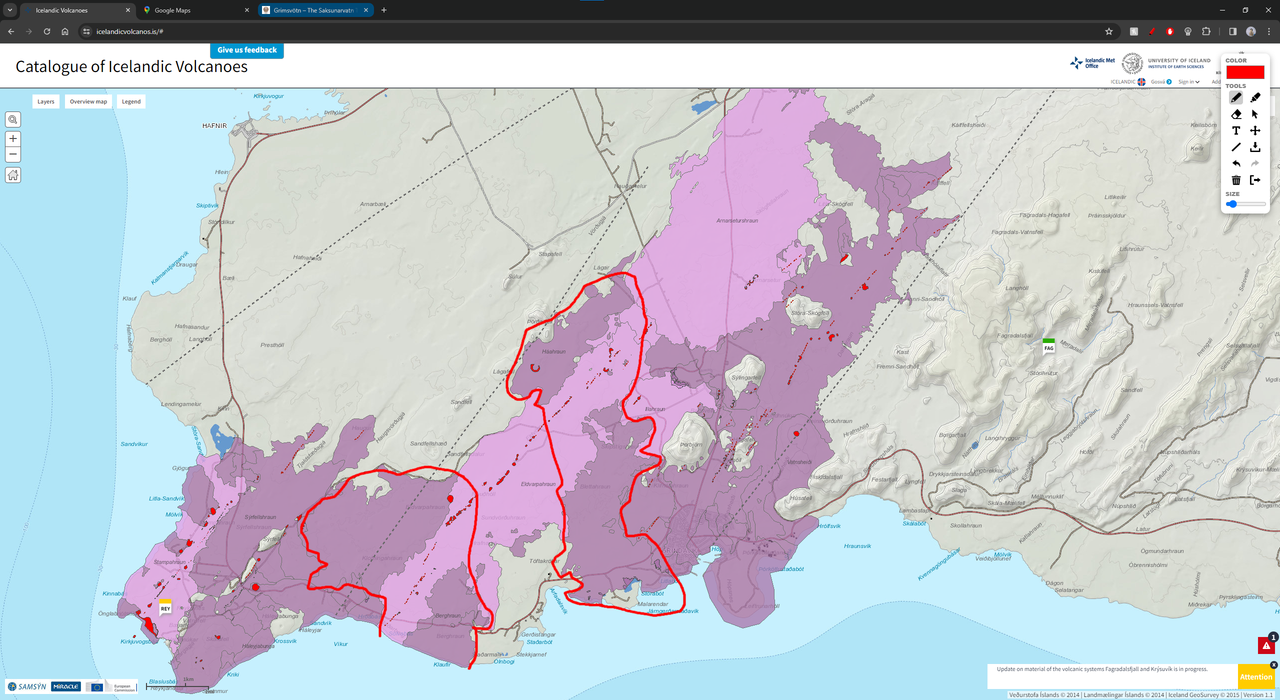Screen dimensions: 1280x700
Task: Close the Icelandic Volcanoes tab
Action: click(x=127, y=10)
